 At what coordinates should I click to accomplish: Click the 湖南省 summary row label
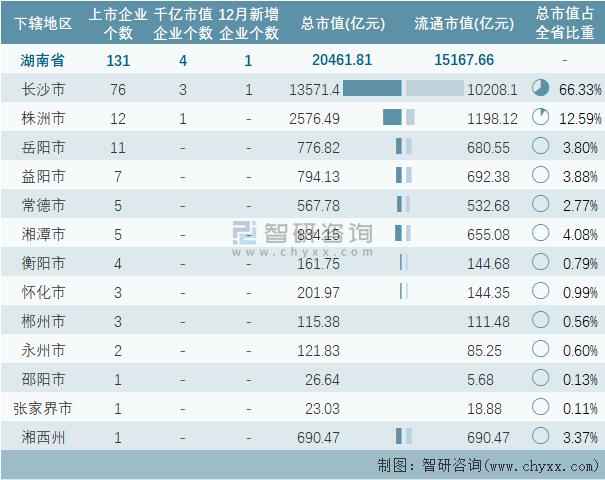[43, 60]
